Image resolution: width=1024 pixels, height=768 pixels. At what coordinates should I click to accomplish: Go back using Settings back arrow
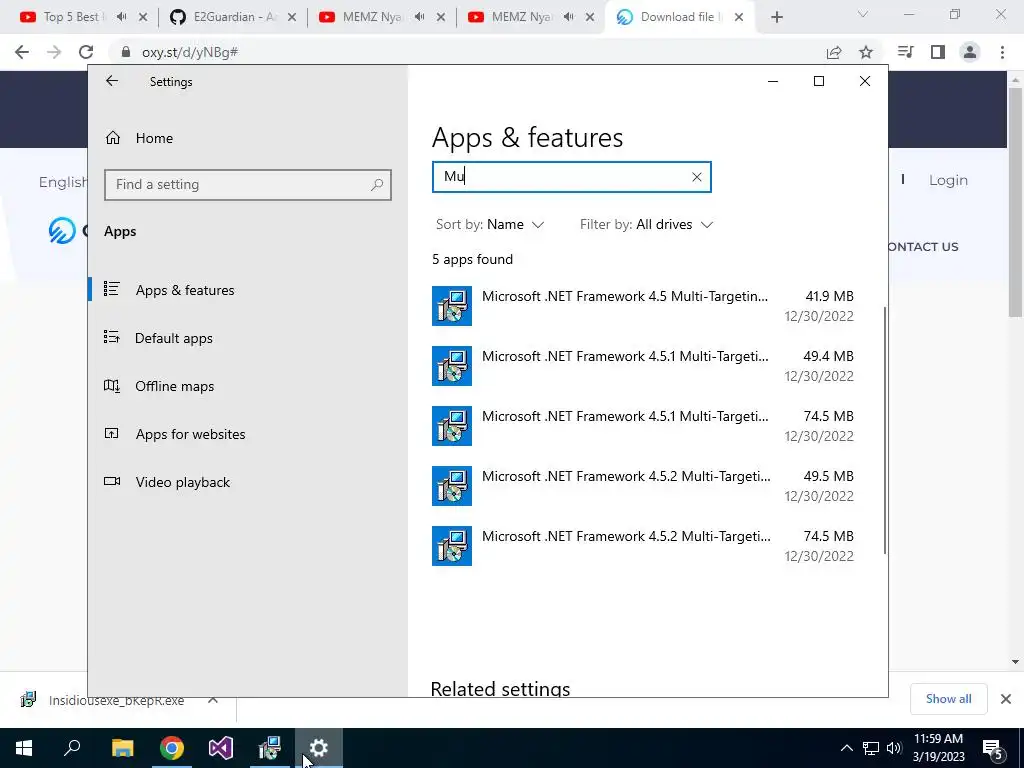pyautogui.click(x=112, y=81)
